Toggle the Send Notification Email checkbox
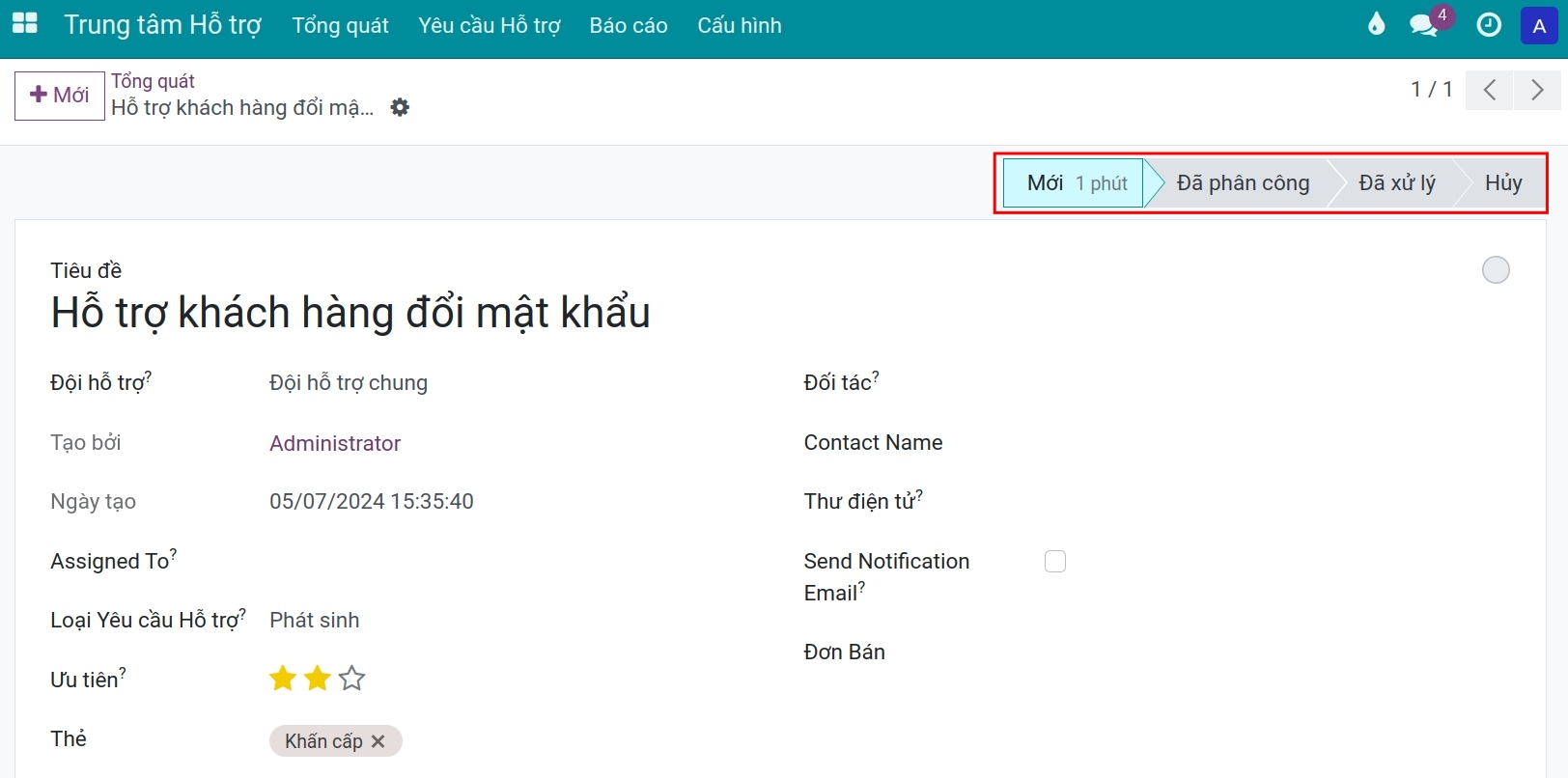Screen dimensions: 1568x778 [x=1055, y=561]
